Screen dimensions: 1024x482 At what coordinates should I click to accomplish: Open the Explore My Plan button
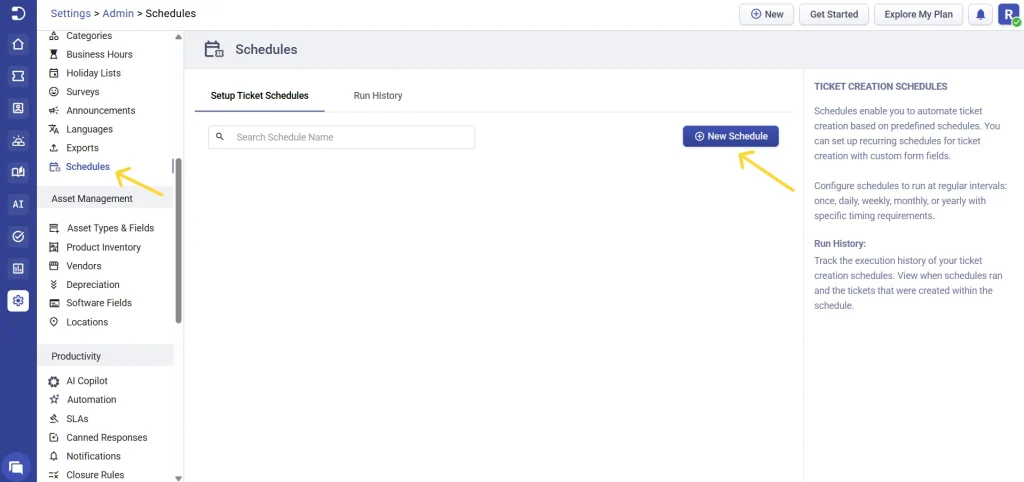pos(918,14)
